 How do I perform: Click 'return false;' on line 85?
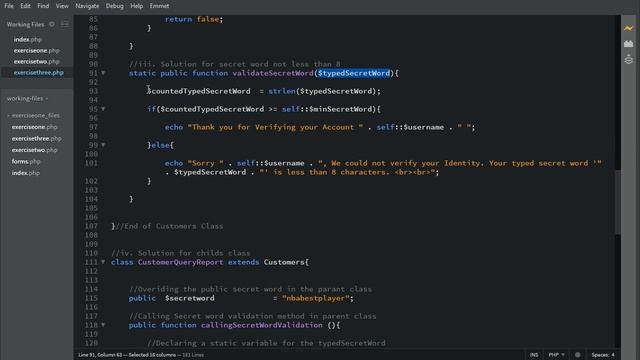194,19
